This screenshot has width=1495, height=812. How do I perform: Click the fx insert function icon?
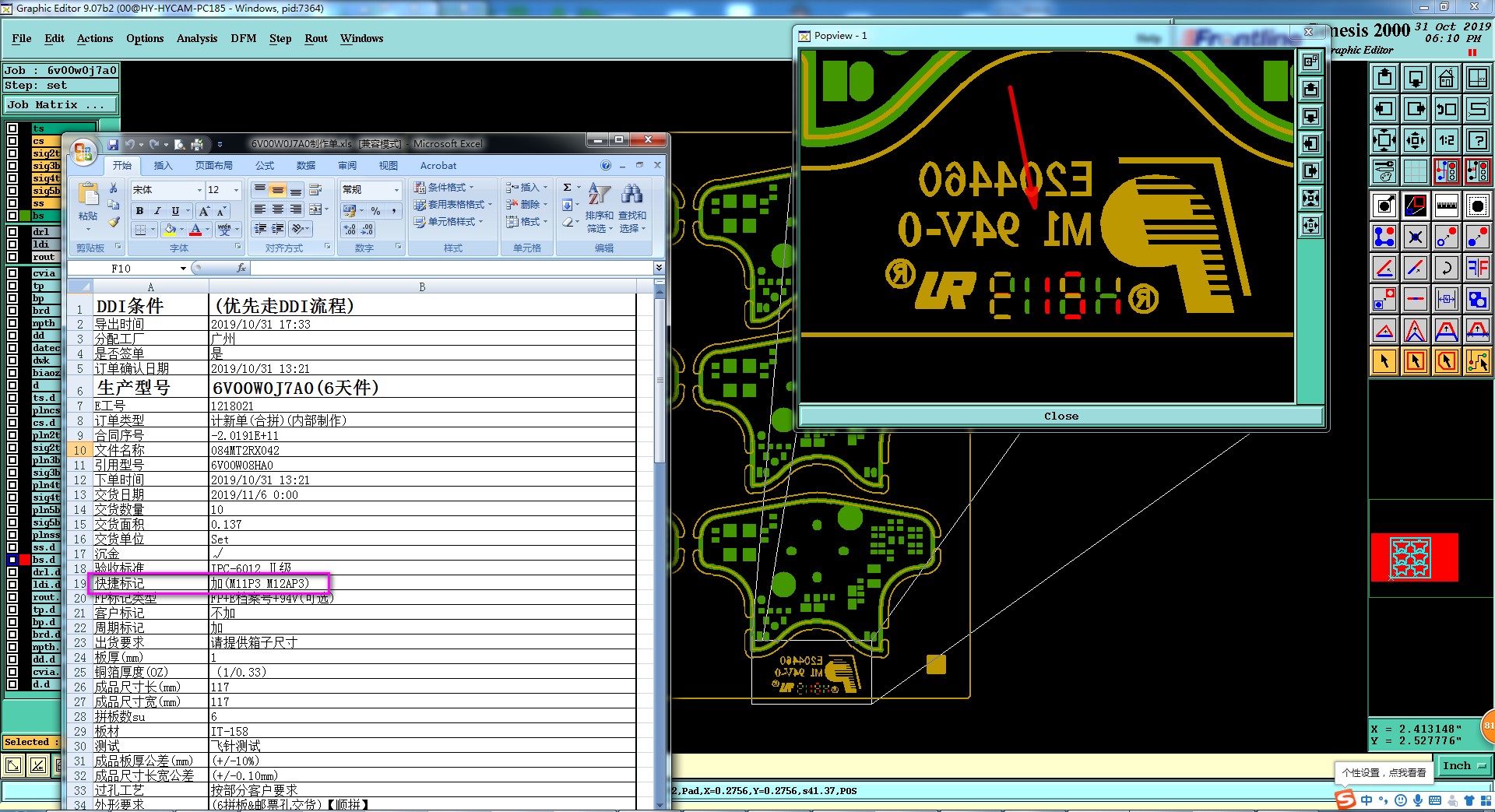[x=241, y=268]
